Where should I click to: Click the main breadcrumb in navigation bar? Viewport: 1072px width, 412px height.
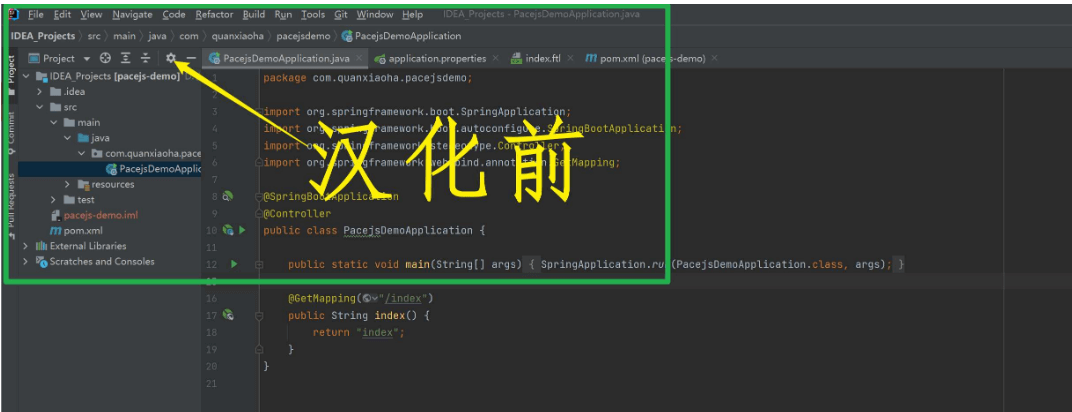click(x=124, y=36)
